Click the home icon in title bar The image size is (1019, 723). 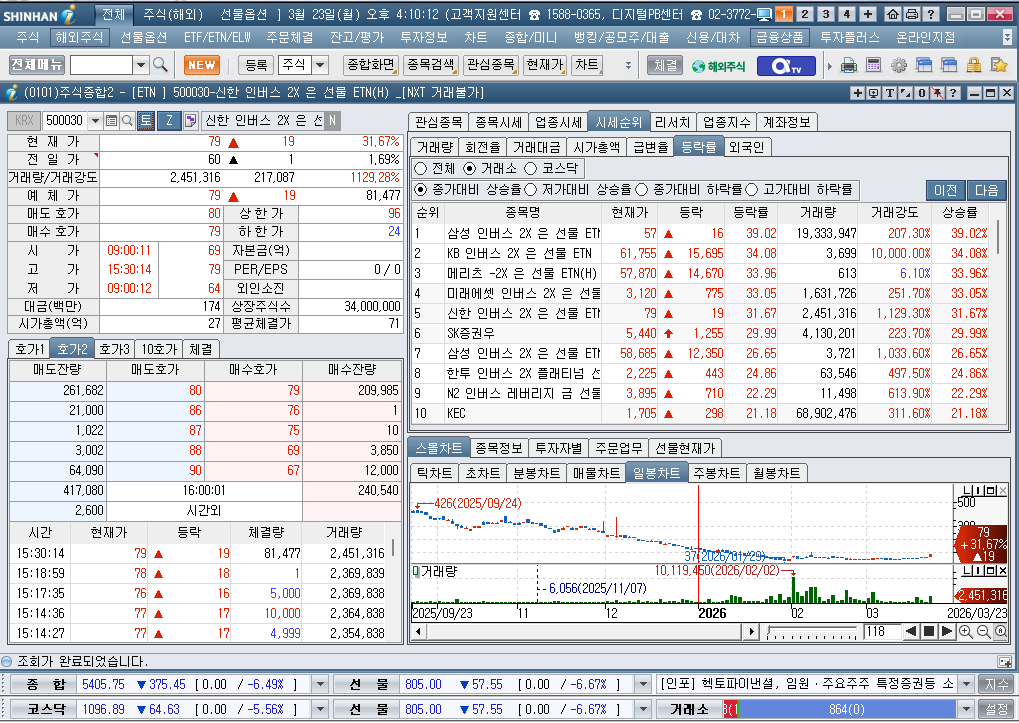tap(893, 14)
